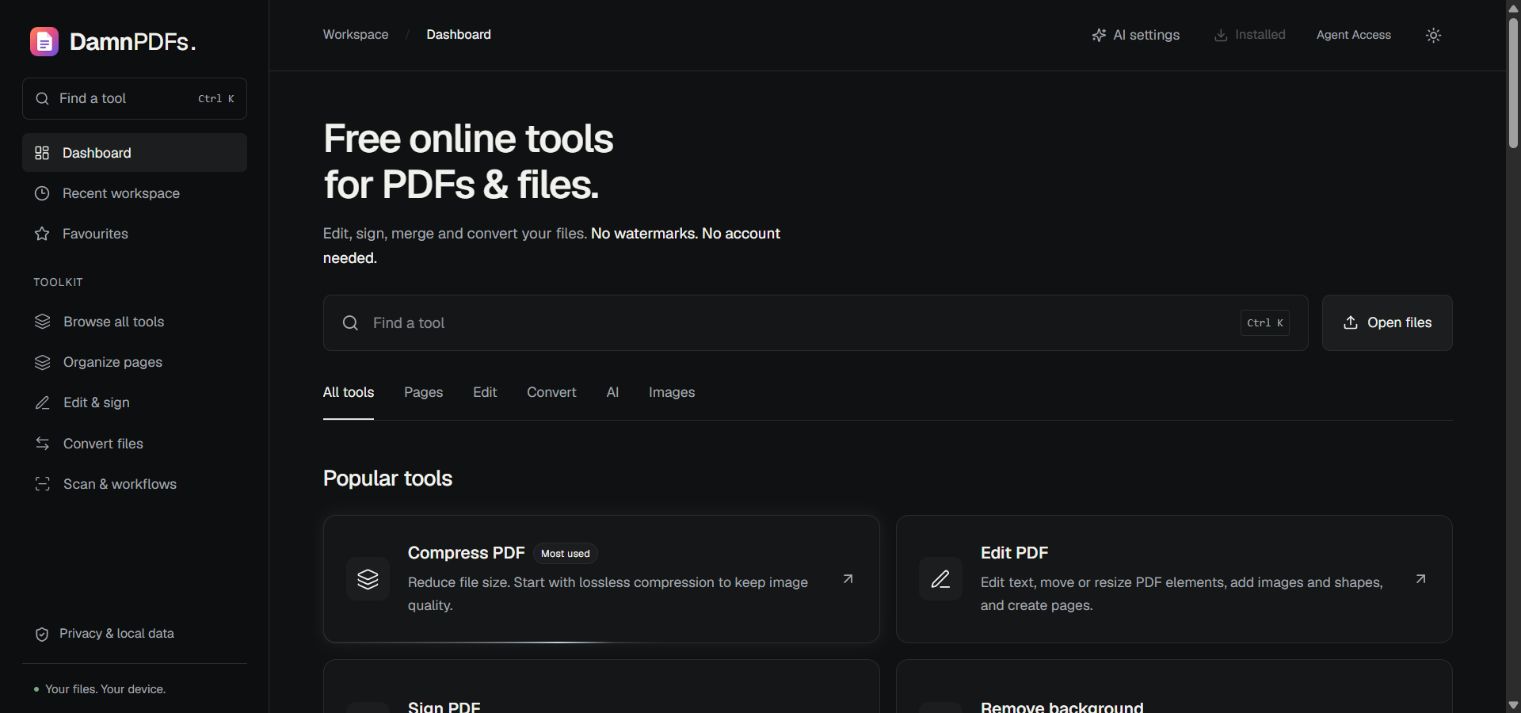This screenshot has width=1521, height=713.
Task: Switch to the Images tab
Action: [x=671, y=392]
